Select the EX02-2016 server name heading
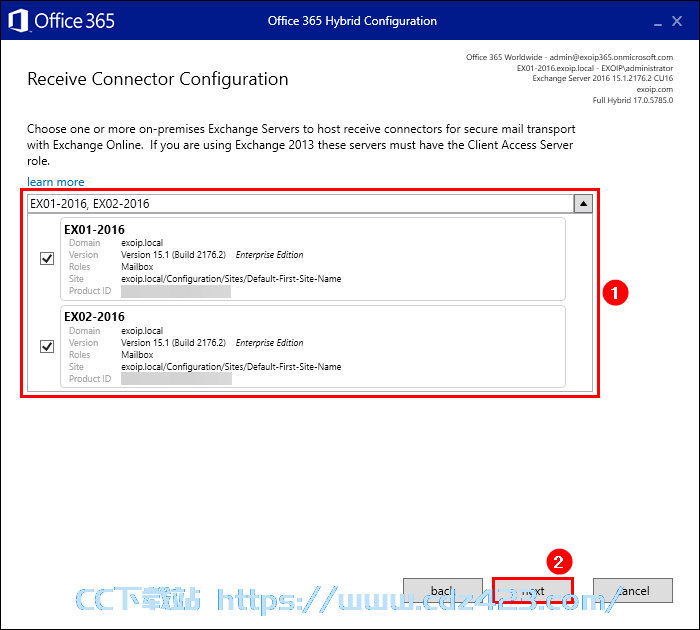 (x=94, y=317)
